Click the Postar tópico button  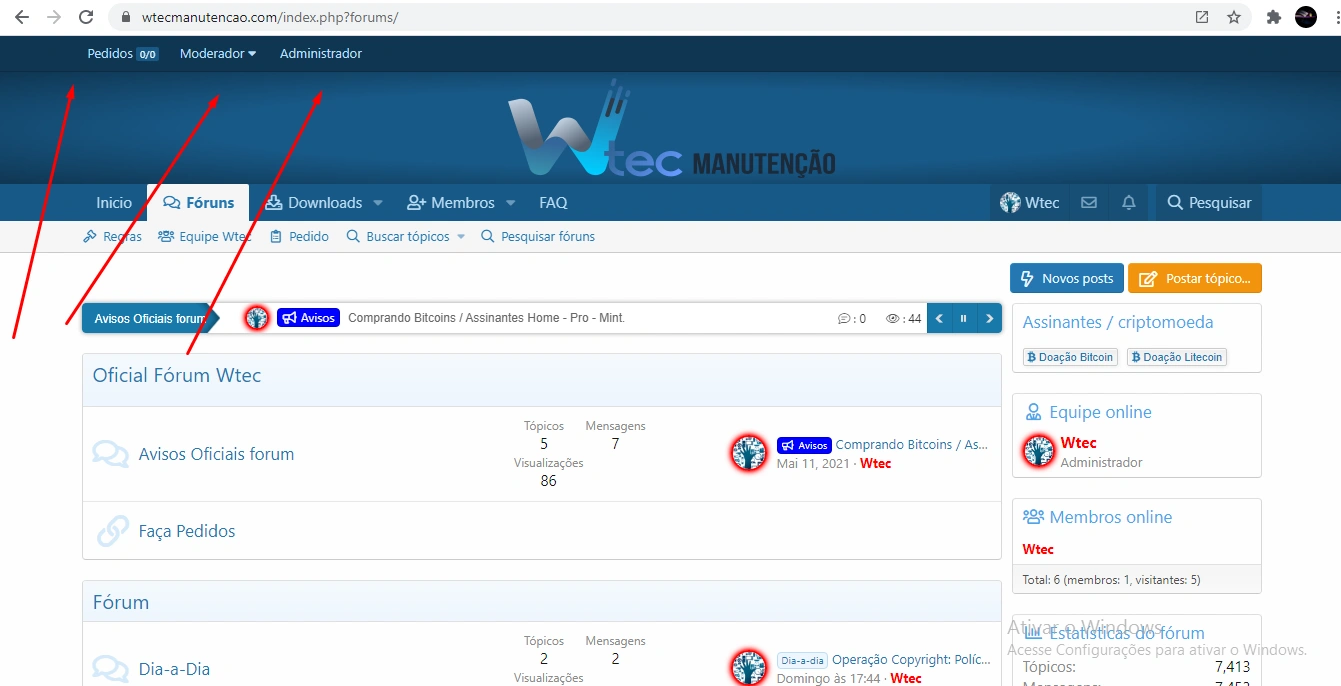1195,279
